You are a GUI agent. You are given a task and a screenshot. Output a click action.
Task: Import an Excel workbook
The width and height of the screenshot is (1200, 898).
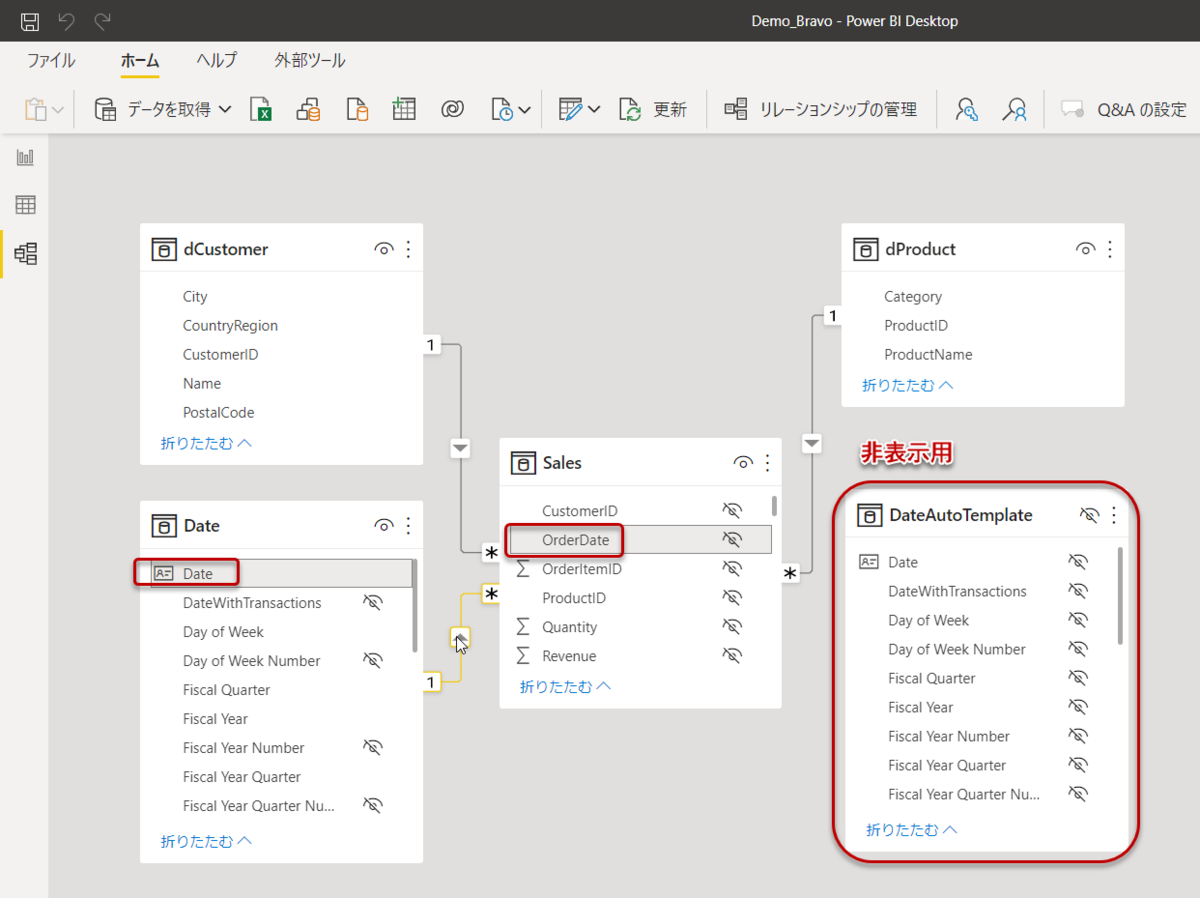pos(260,110)
